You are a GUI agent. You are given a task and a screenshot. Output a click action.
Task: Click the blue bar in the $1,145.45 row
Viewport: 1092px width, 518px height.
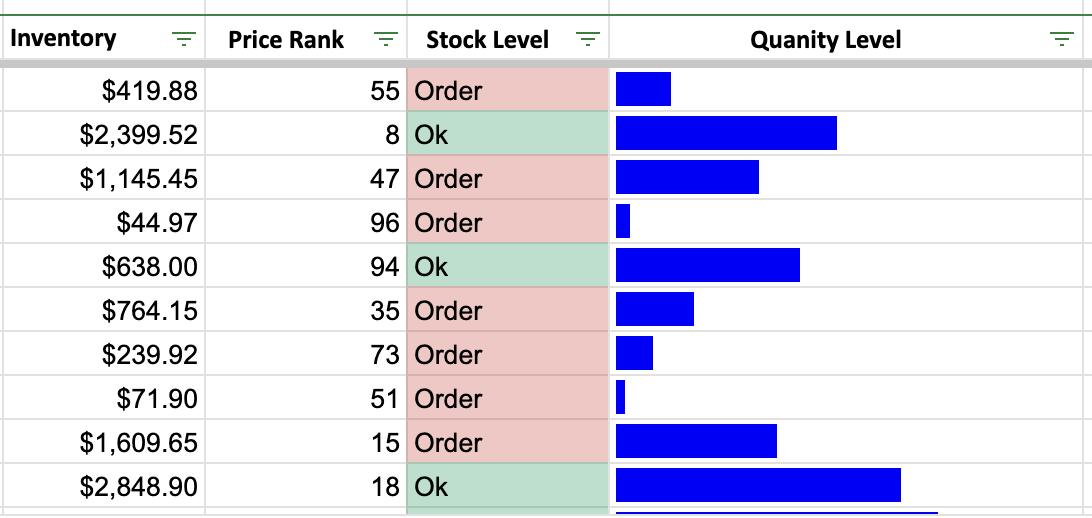pyautogui.click(x=687, y=178)
